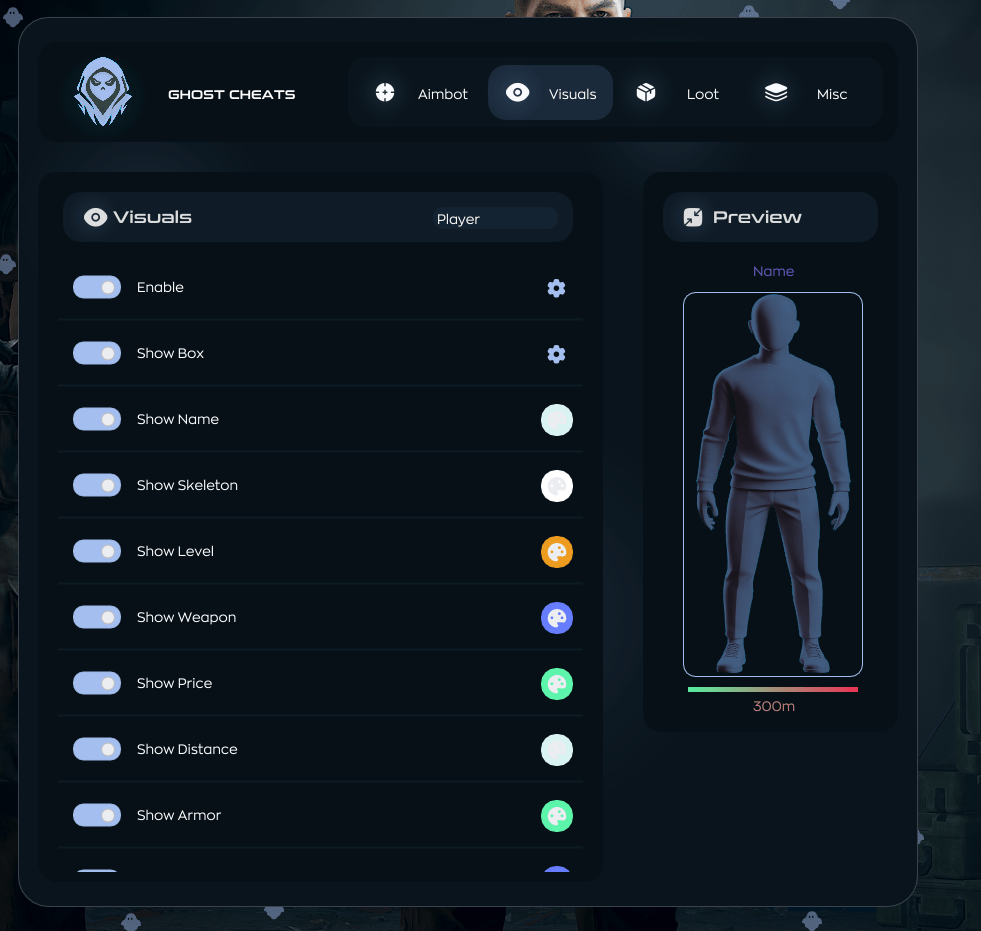This screenshot has width=981, height=931.
Task: Open the Player dropdown selector
Action: pos(494,219)
